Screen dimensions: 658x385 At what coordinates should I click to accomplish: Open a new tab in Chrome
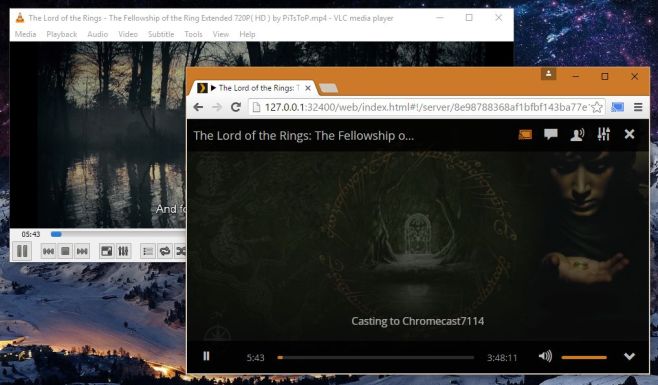point(328,88)
